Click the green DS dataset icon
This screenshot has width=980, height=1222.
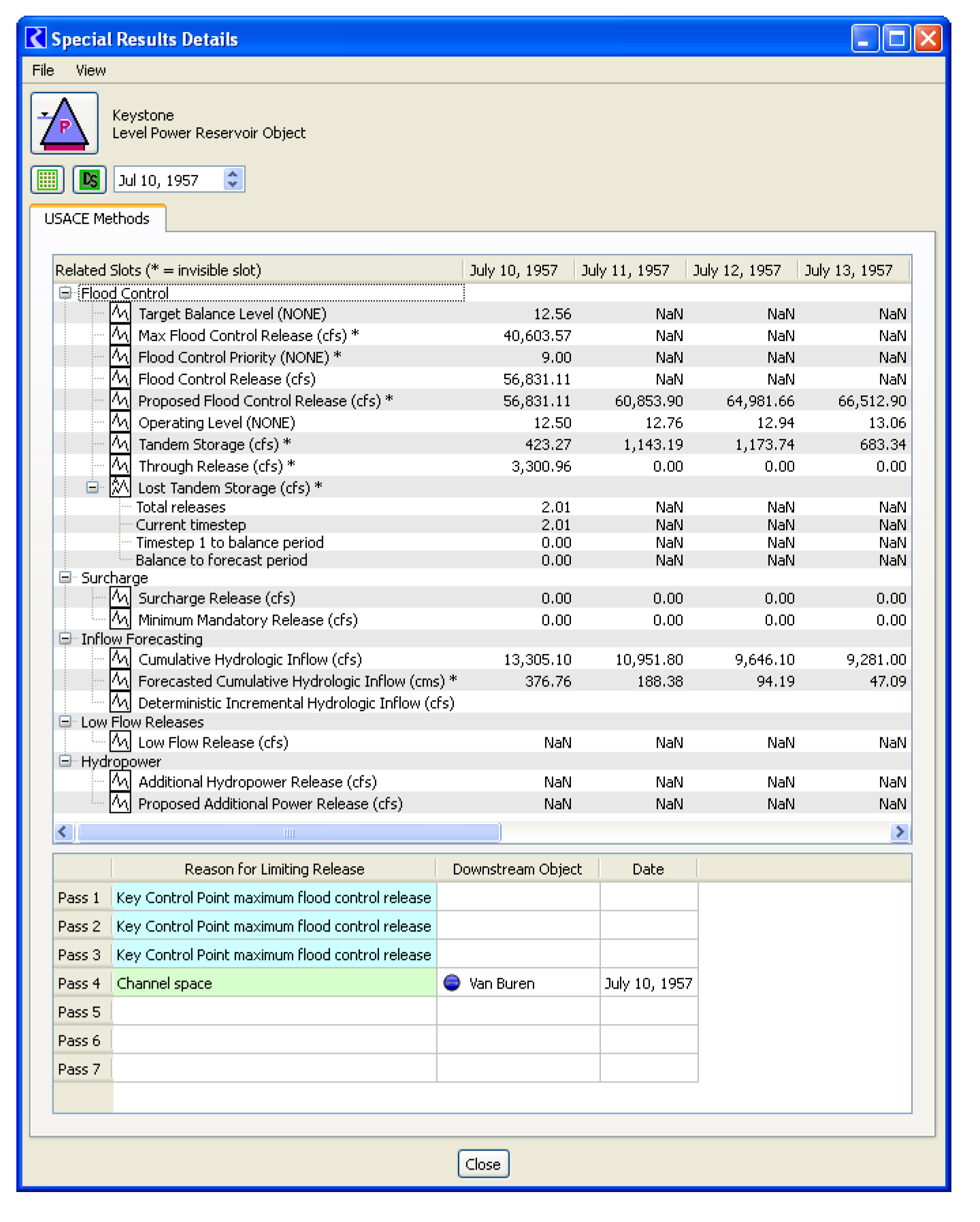(x=89, y=180)
